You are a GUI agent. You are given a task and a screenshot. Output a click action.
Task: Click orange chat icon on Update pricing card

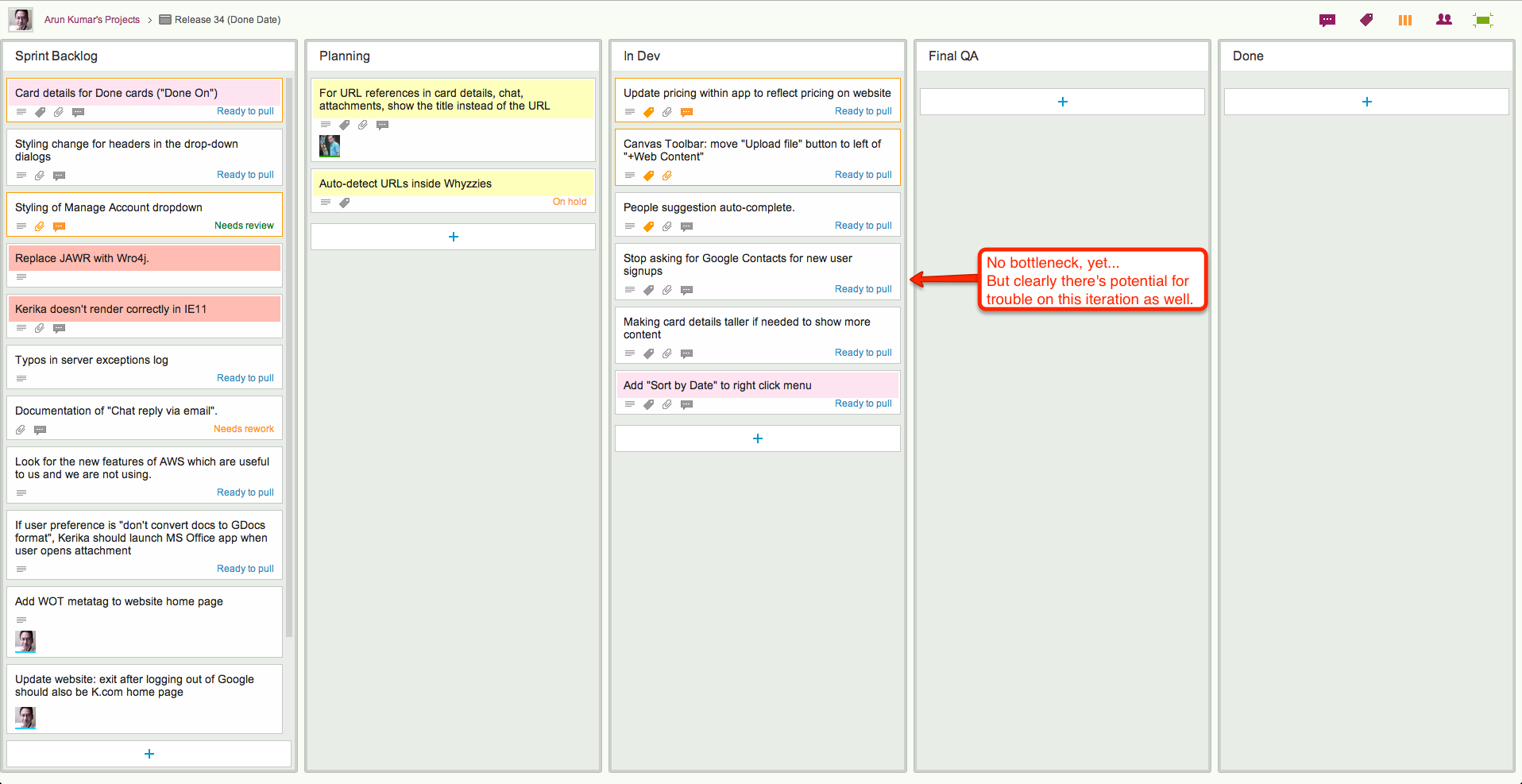(686, 112)
